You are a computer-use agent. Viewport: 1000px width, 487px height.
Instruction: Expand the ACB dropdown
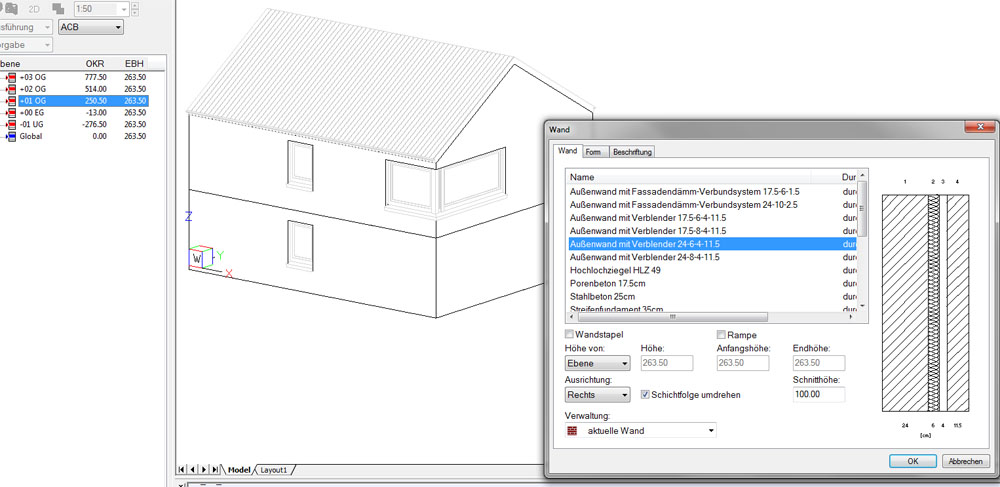91,27
